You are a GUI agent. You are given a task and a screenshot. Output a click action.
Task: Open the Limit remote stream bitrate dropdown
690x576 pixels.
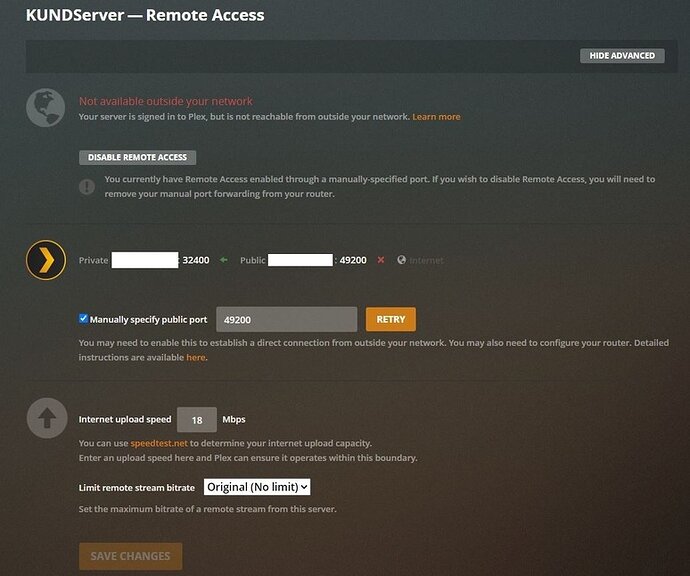(x=257, y=487)
